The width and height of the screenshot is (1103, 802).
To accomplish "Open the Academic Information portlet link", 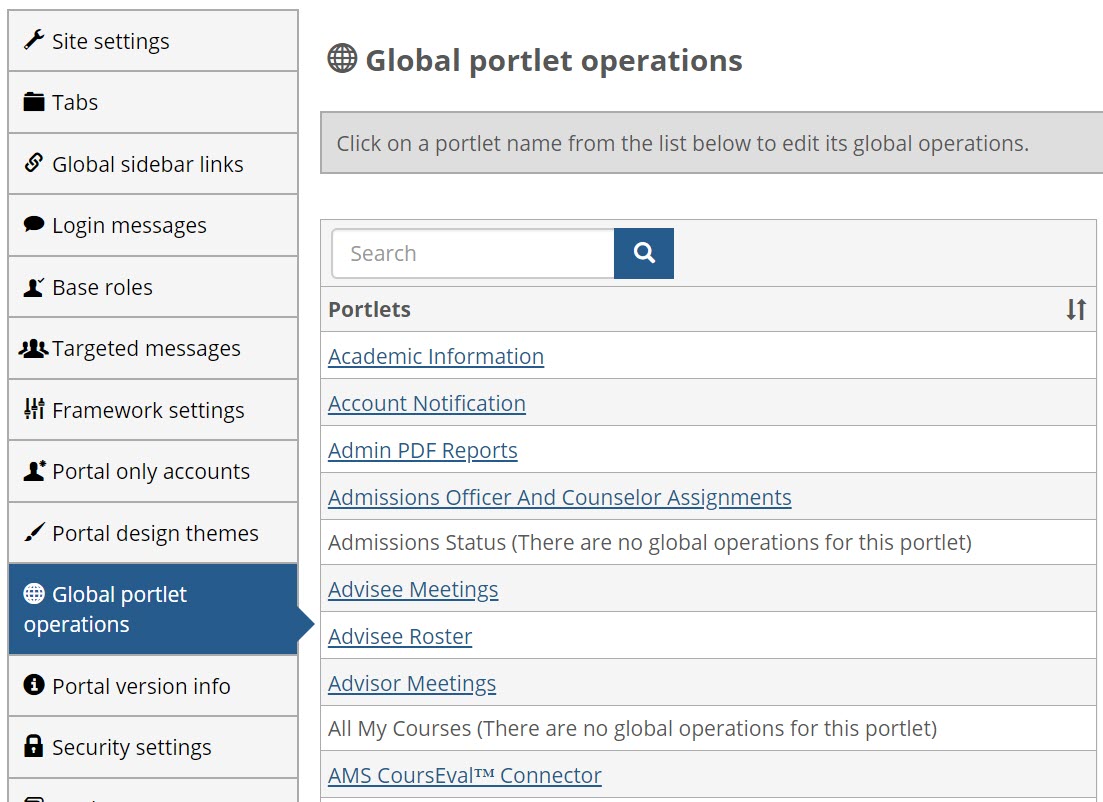I will pos(436,357).
